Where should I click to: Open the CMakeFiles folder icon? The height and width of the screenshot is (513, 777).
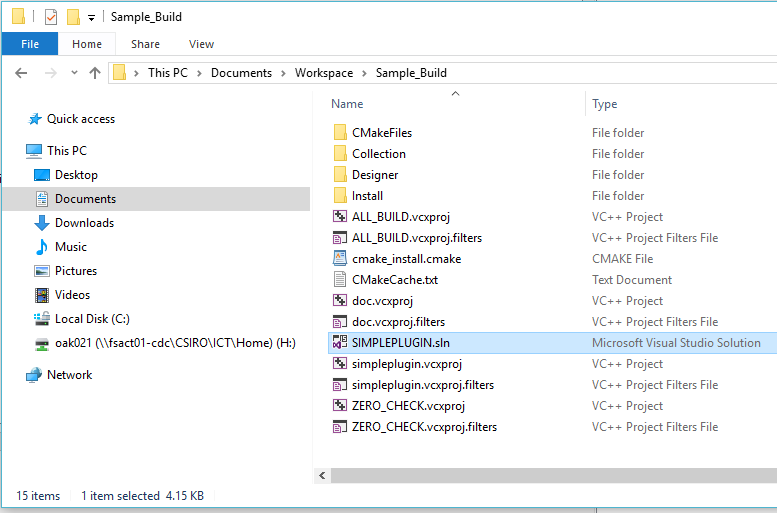[x=340, y=133]
